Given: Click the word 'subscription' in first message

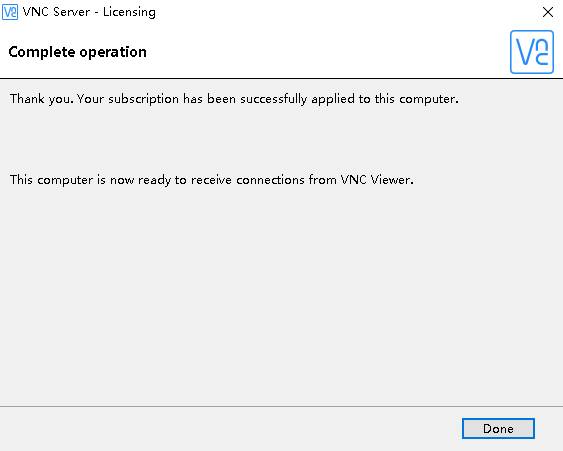Looking at the screenshot, I should 144,99.
